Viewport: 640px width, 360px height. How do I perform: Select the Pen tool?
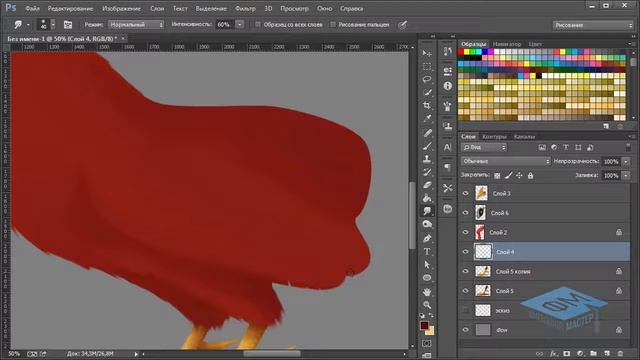coord(427,238)
